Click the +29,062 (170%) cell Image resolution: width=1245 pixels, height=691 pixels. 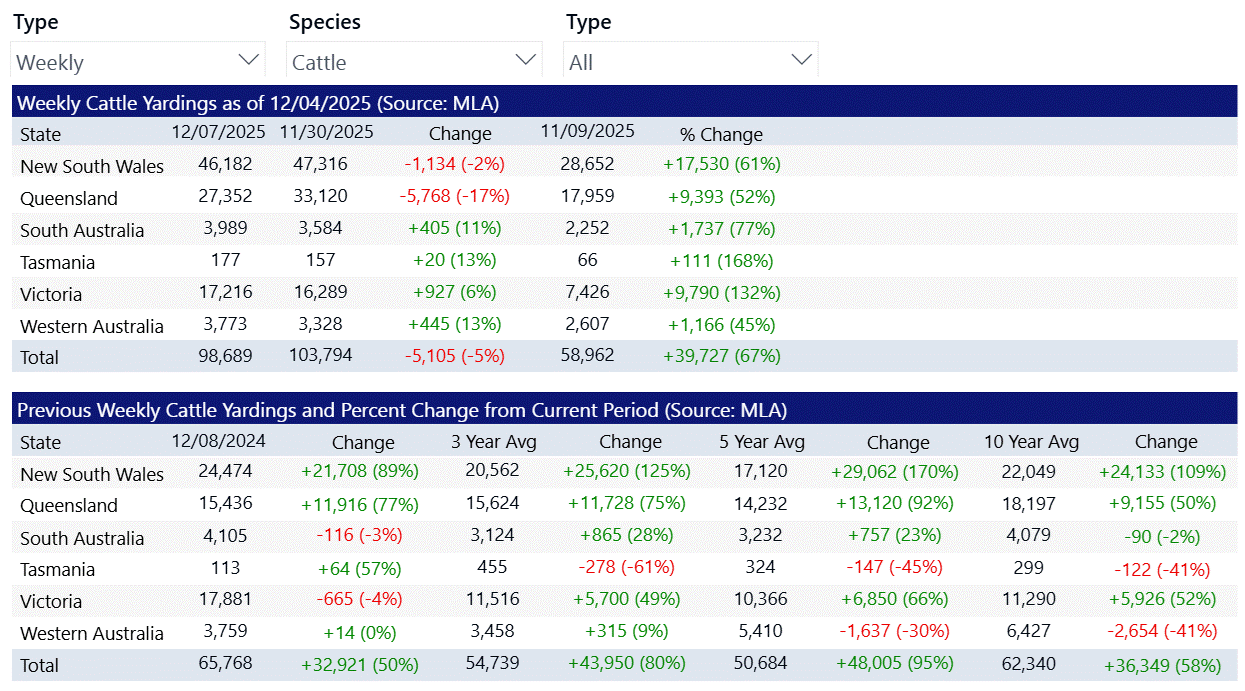[x=895, y=471]
